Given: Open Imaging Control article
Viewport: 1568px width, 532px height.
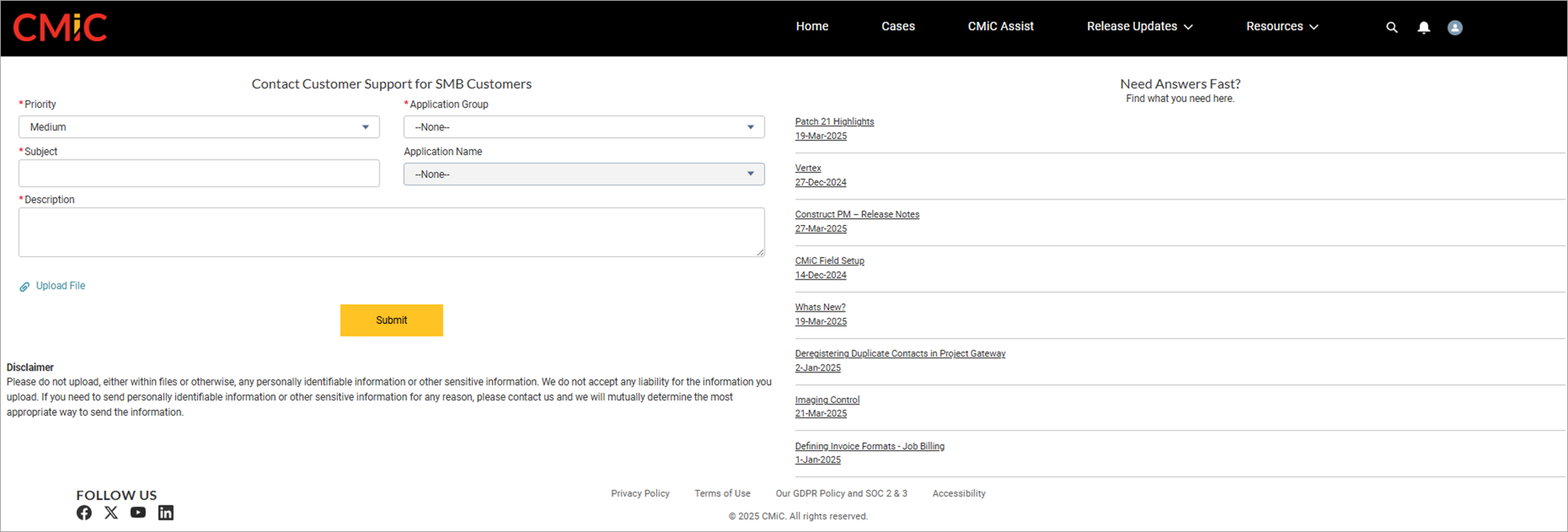Looking at the screenshot, I should (x=828, y=400).
